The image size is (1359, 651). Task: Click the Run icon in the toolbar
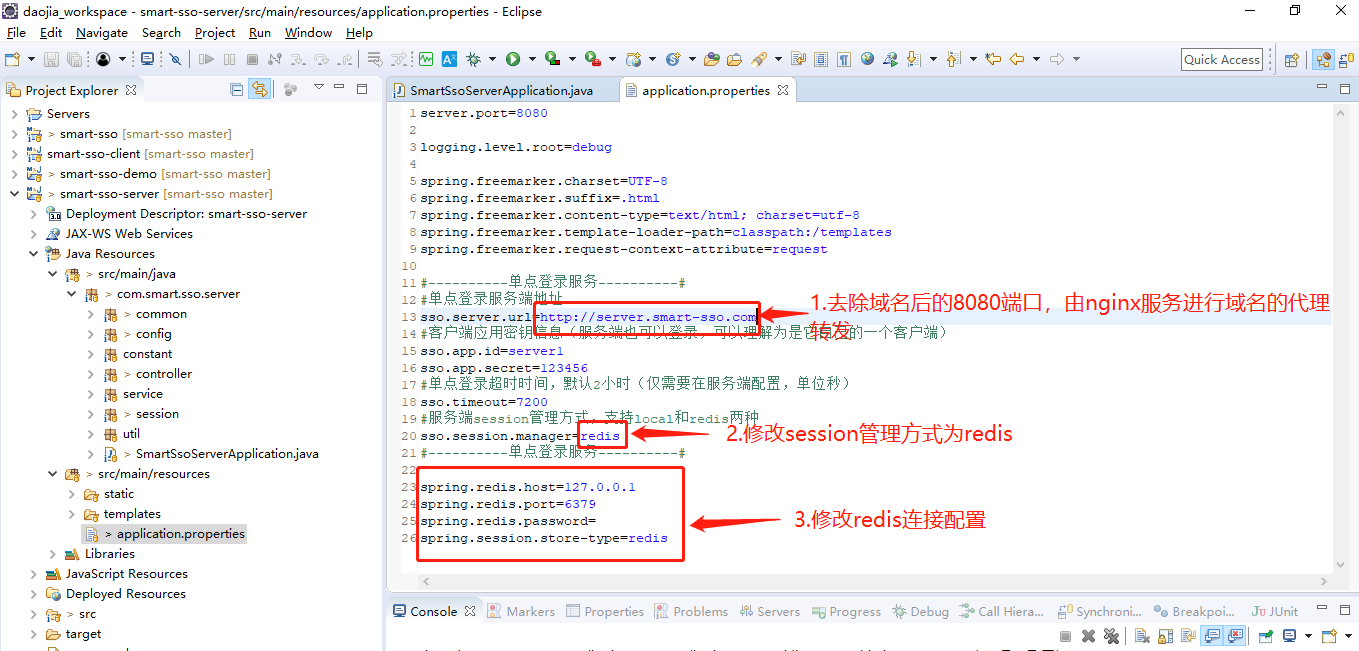click(x=511, y=58)
